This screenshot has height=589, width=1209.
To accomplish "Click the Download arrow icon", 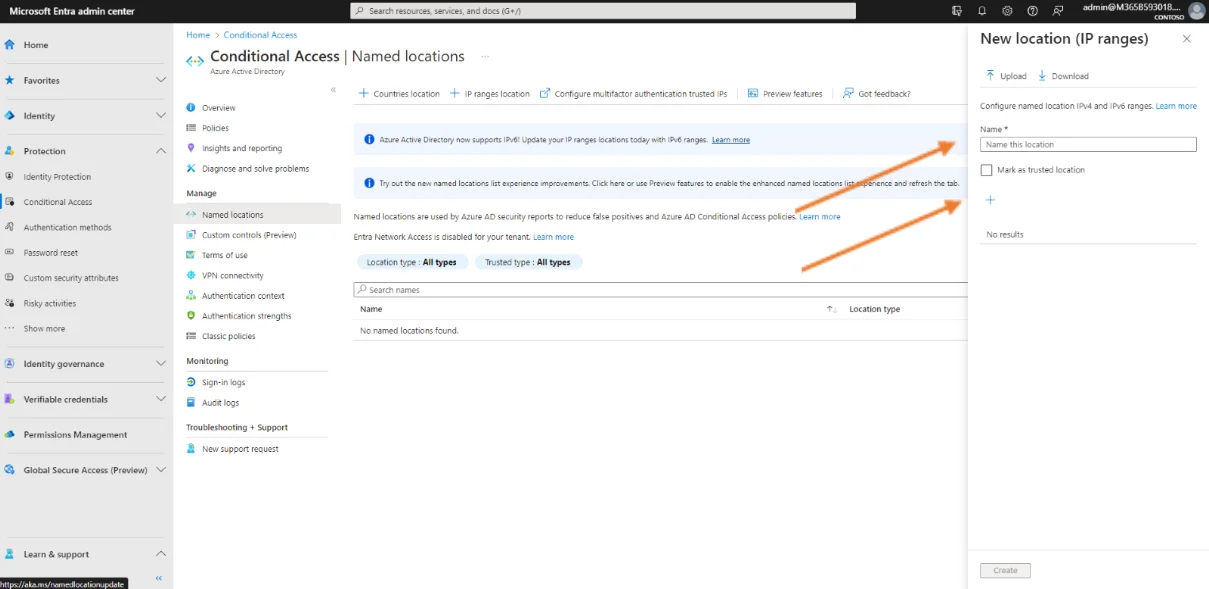I will [1042, 76].
